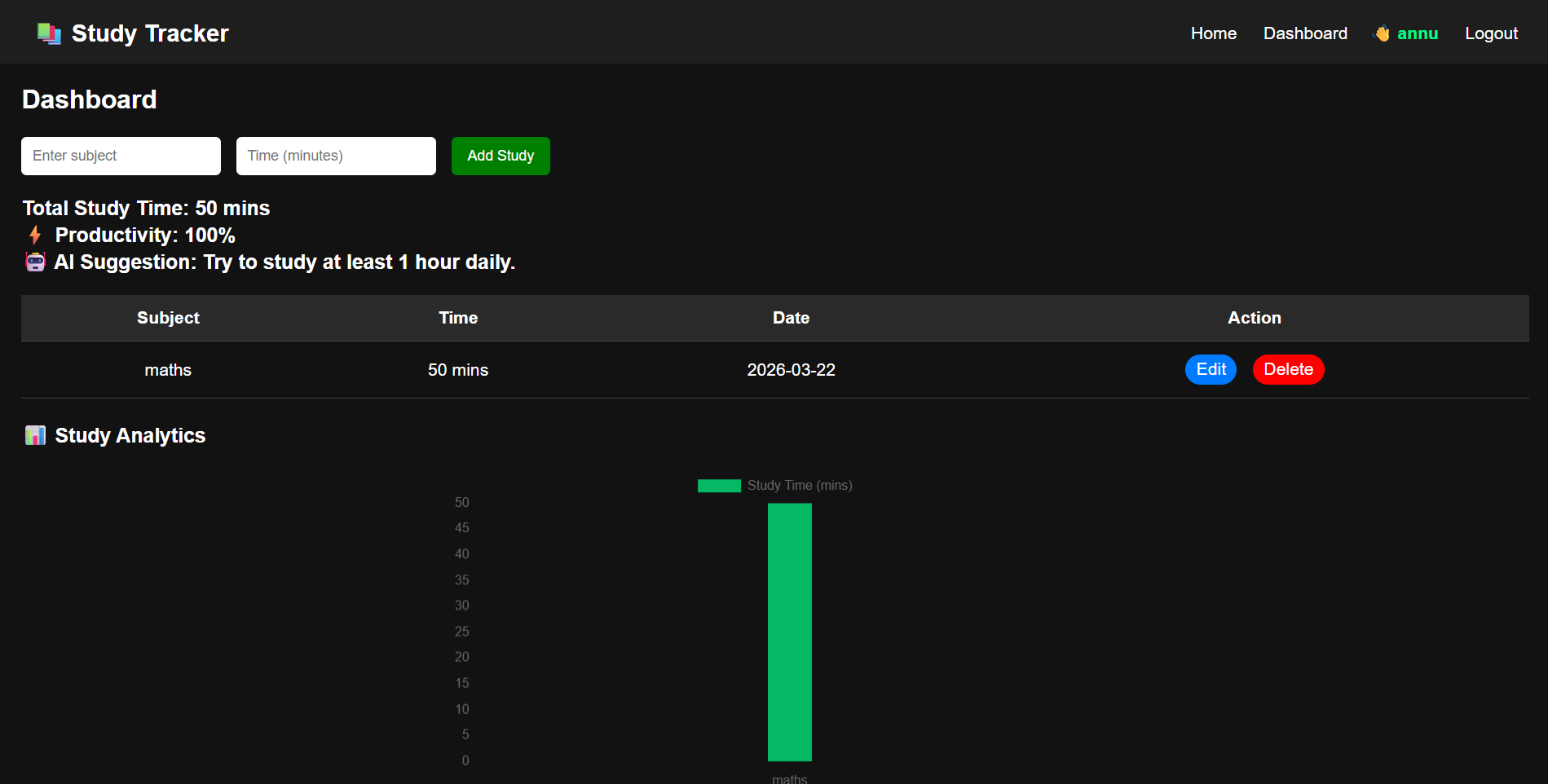1548x784 pixels.
Task: Delete the maths study entry
Action: point(1287,369)
